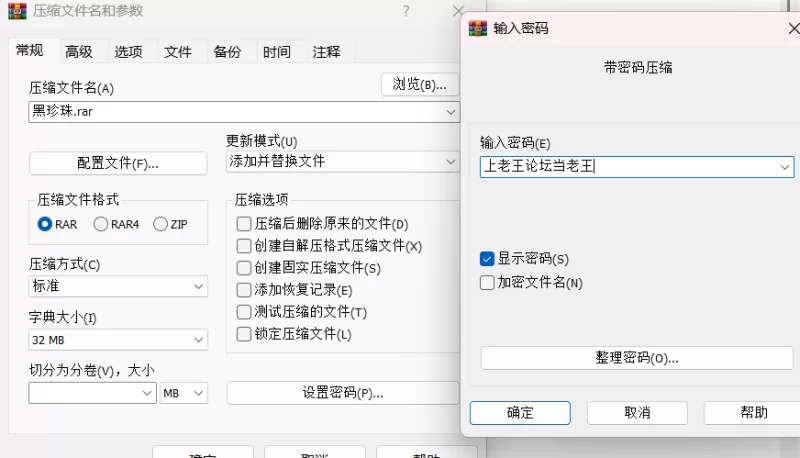800x458 pixels.
Task: Click the question mark help icon
Action: pyautogui.click(x=406, y=11)
